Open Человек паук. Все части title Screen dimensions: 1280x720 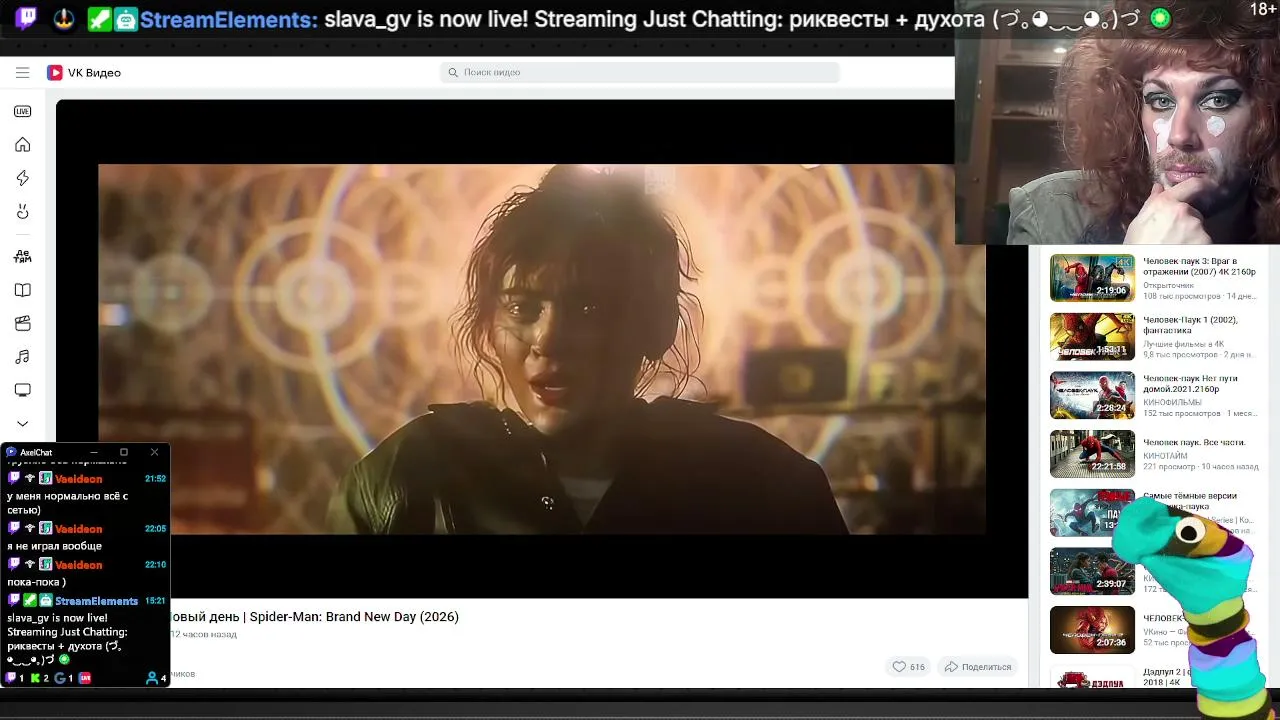pos(1194,442)
